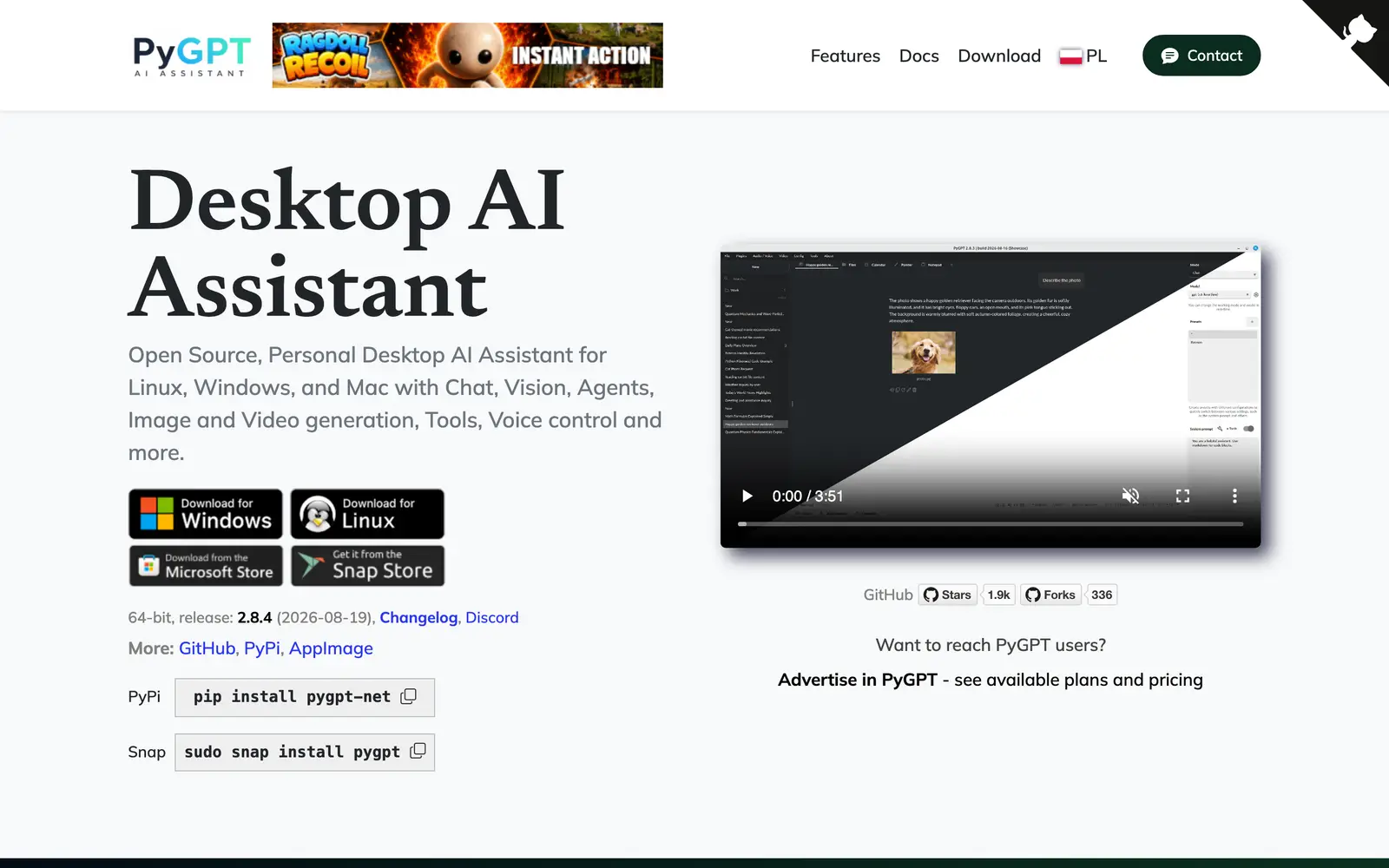Open the AppImage link
The height and width of the screenshot is (868, 1389).
pos(331,648)
